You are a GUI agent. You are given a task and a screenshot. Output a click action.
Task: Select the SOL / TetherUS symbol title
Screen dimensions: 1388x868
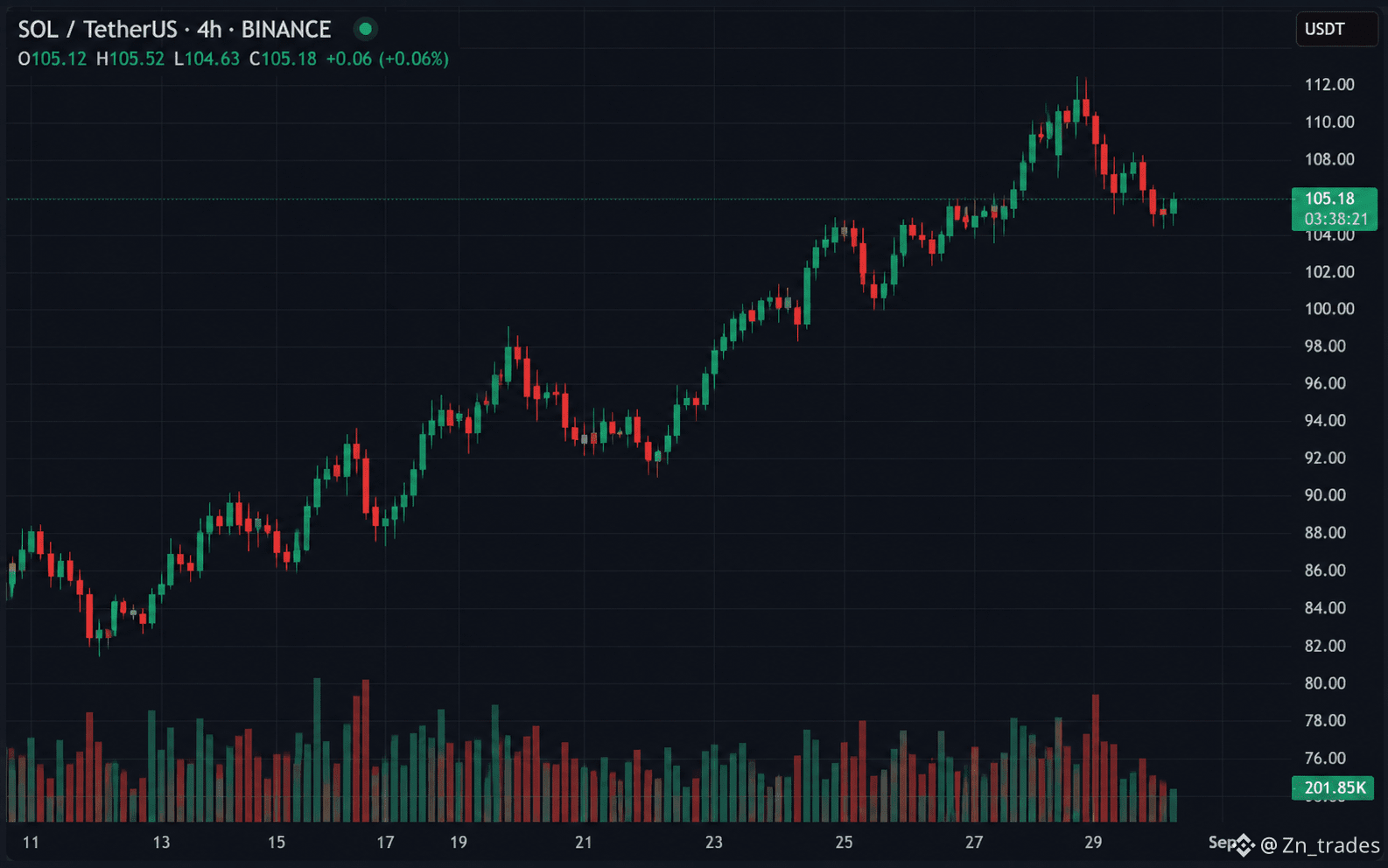174,30
